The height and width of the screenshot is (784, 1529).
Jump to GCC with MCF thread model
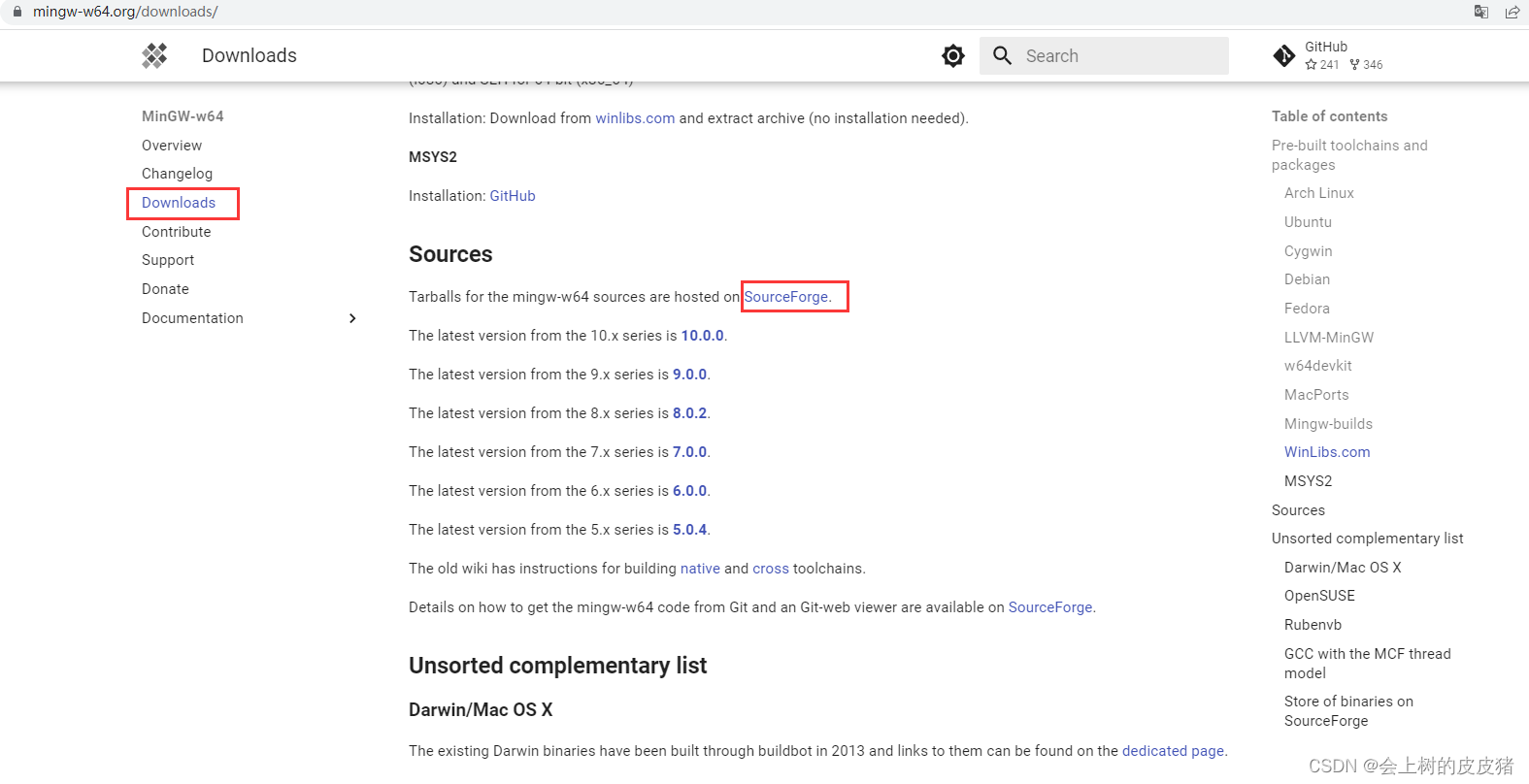coord(1367,664)
